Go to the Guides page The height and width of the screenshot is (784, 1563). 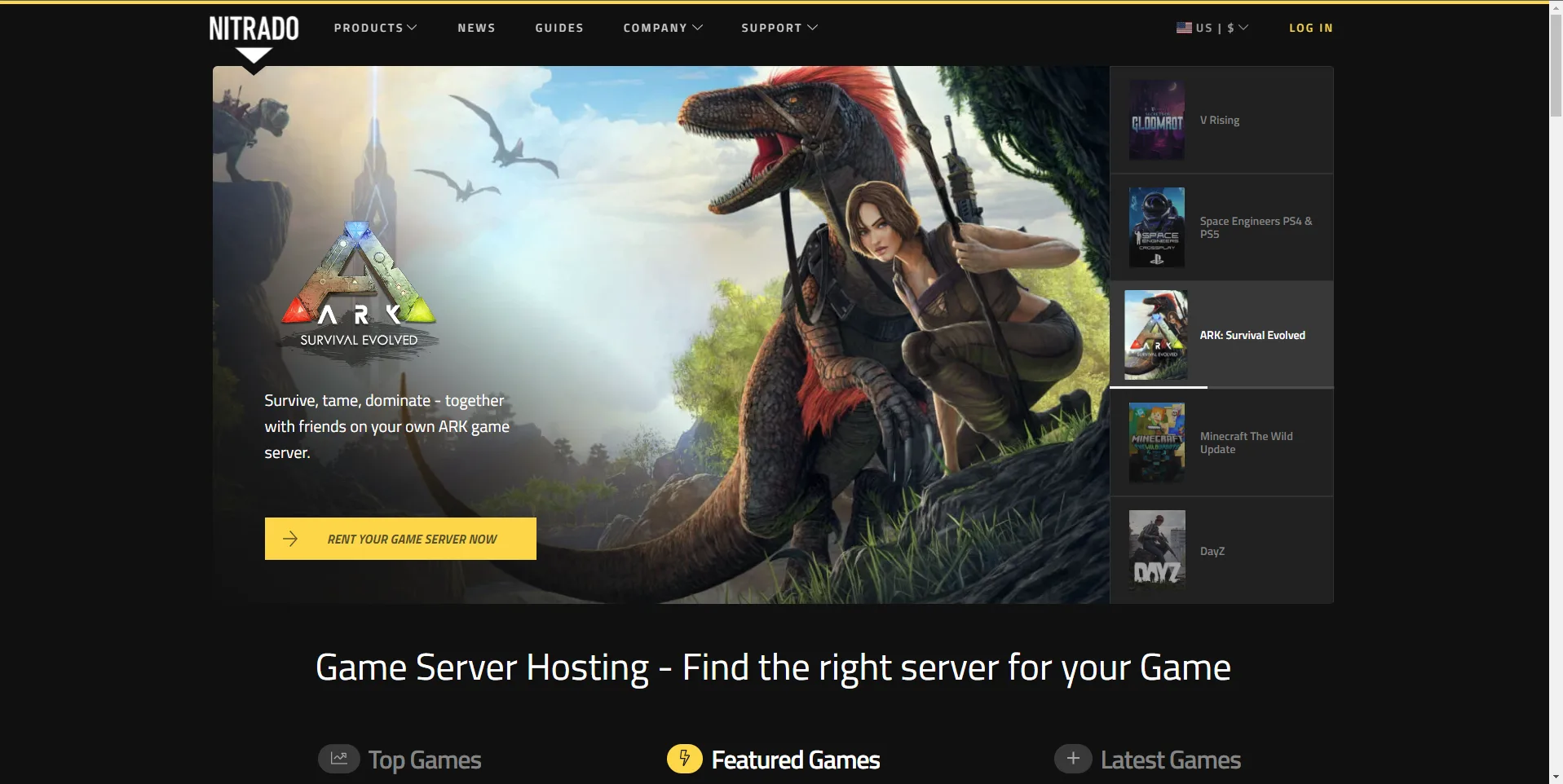point(559,28)
